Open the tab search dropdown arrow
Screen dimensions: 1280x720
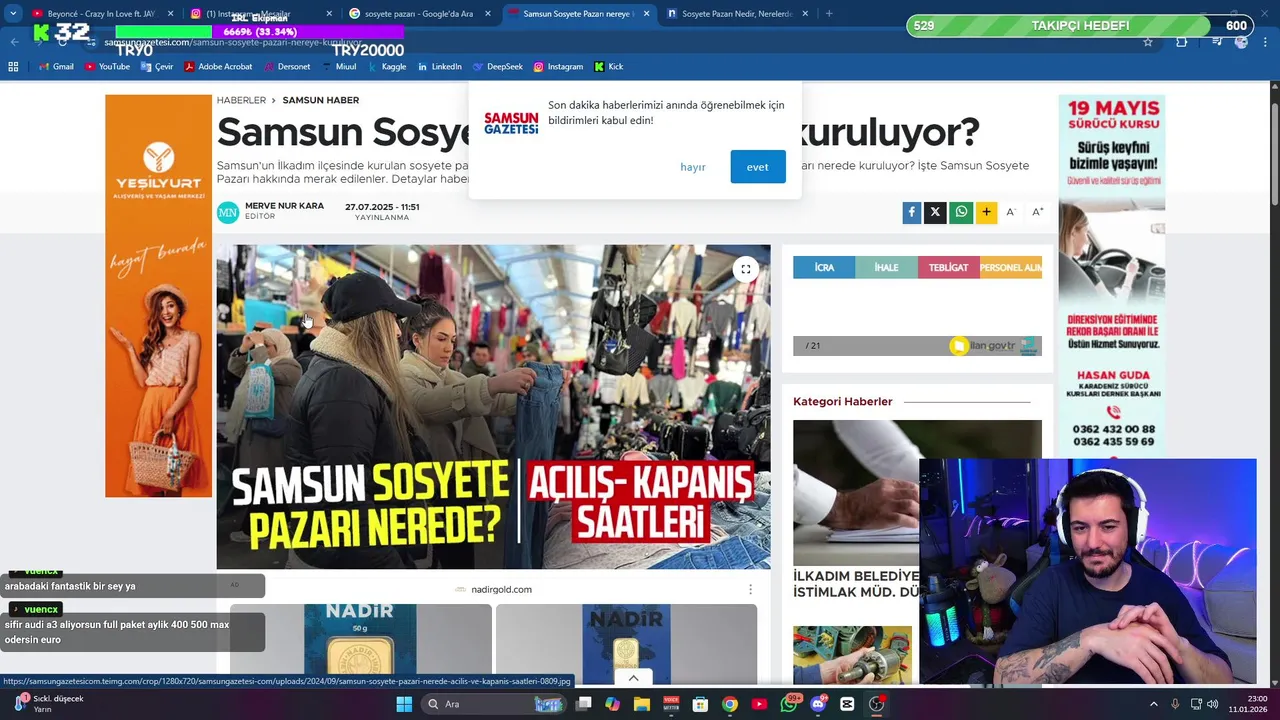point(13,14)
